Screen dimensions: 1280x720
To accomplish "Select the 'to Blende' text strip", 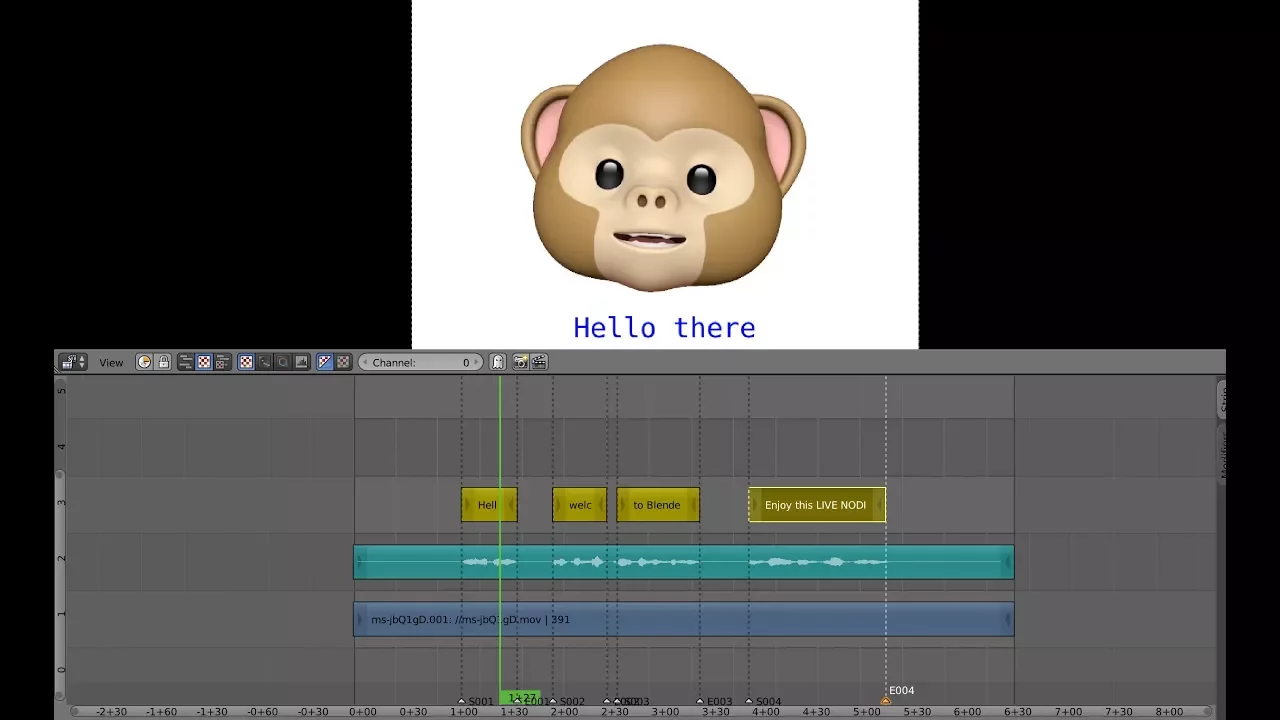I will 658,505.
